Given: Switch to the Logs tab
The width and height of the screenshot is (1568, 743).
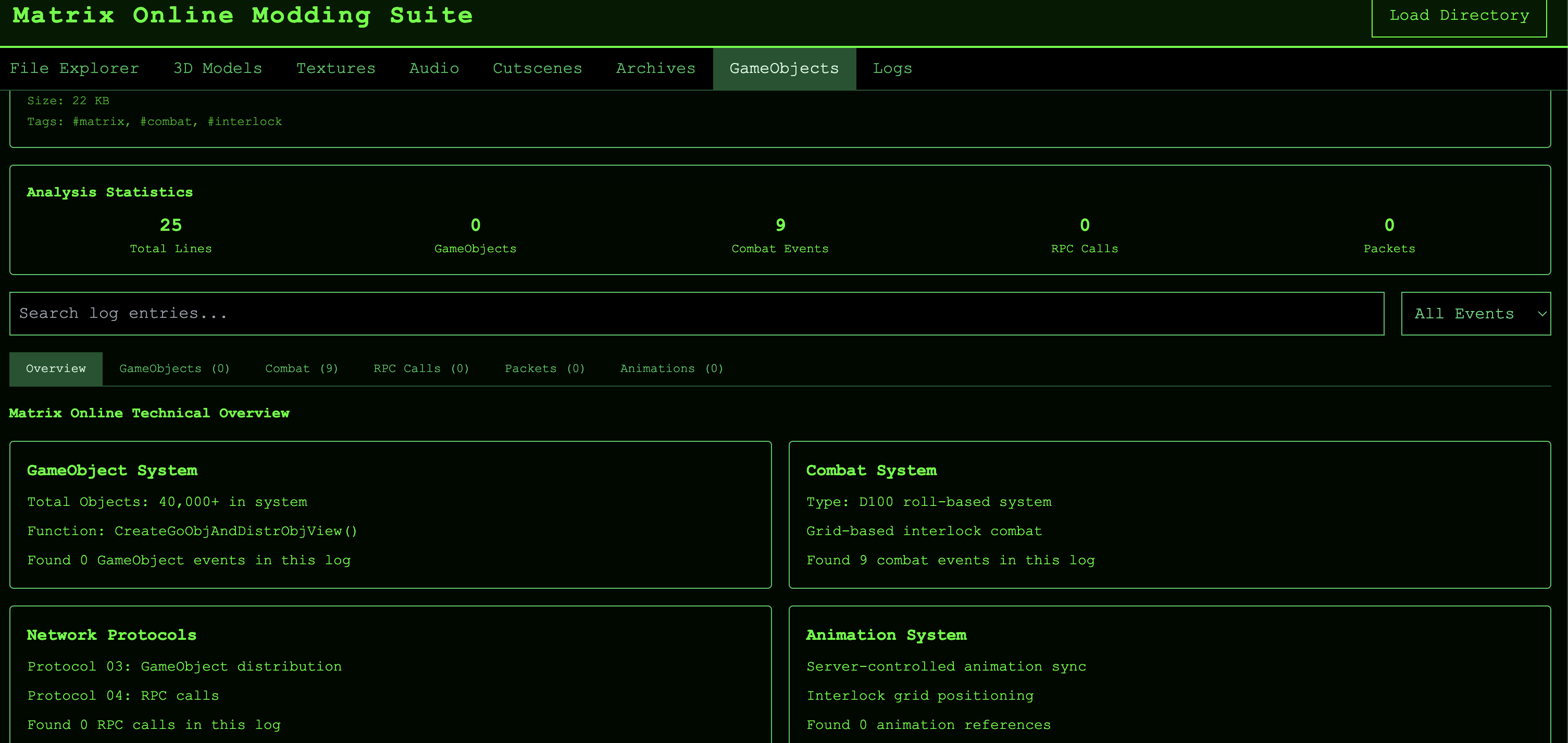Looking at the screenshot, I should 892,68.
